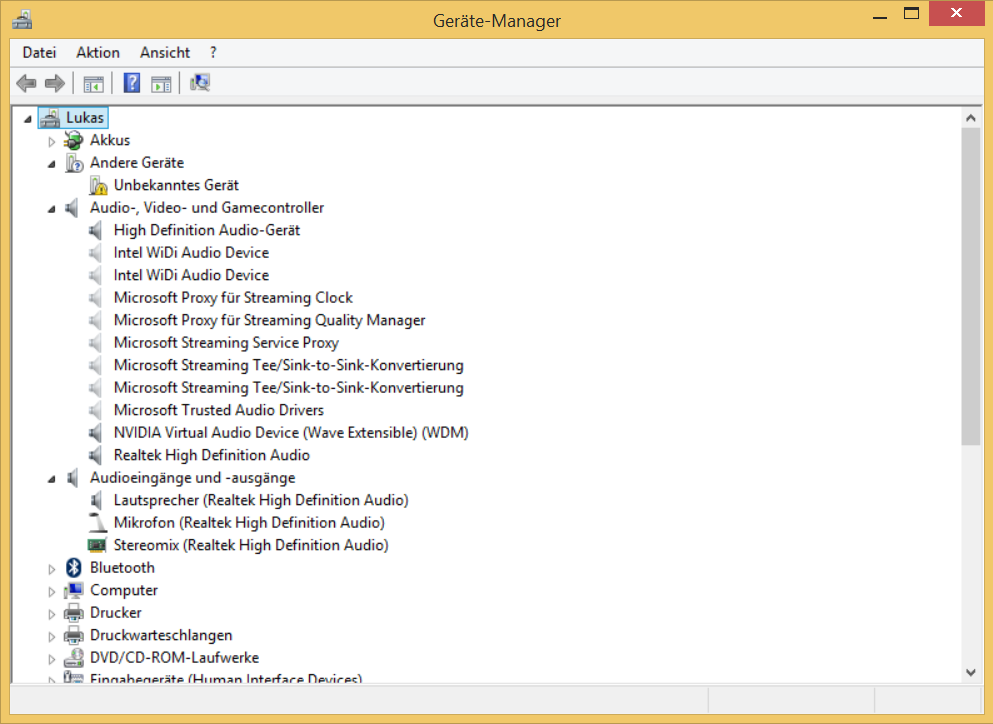Click the DVD/CD-ROM-Laufwerke drive icon

click(x=73, y=658)
